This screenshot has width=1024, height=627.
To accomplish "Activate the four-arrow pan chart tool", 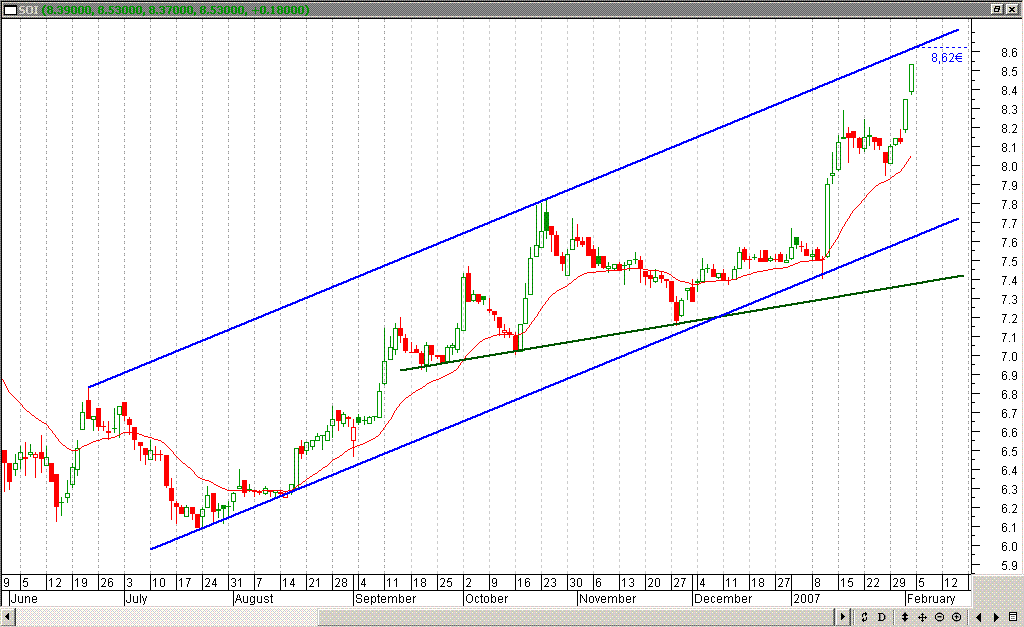I will pyautogui.click(x=922, y=617).
